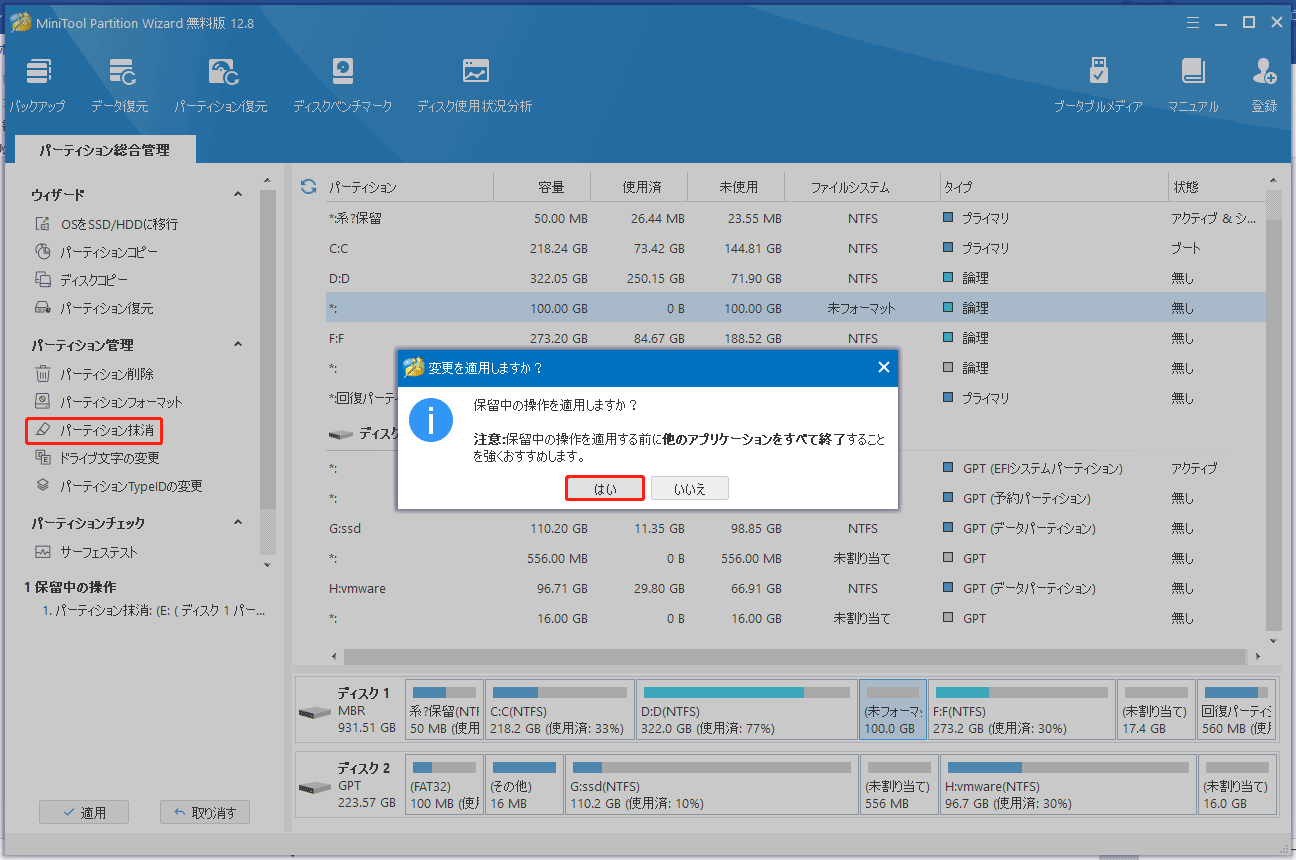Click パーティションTypeIDの変更

click(x=119, y=486)
